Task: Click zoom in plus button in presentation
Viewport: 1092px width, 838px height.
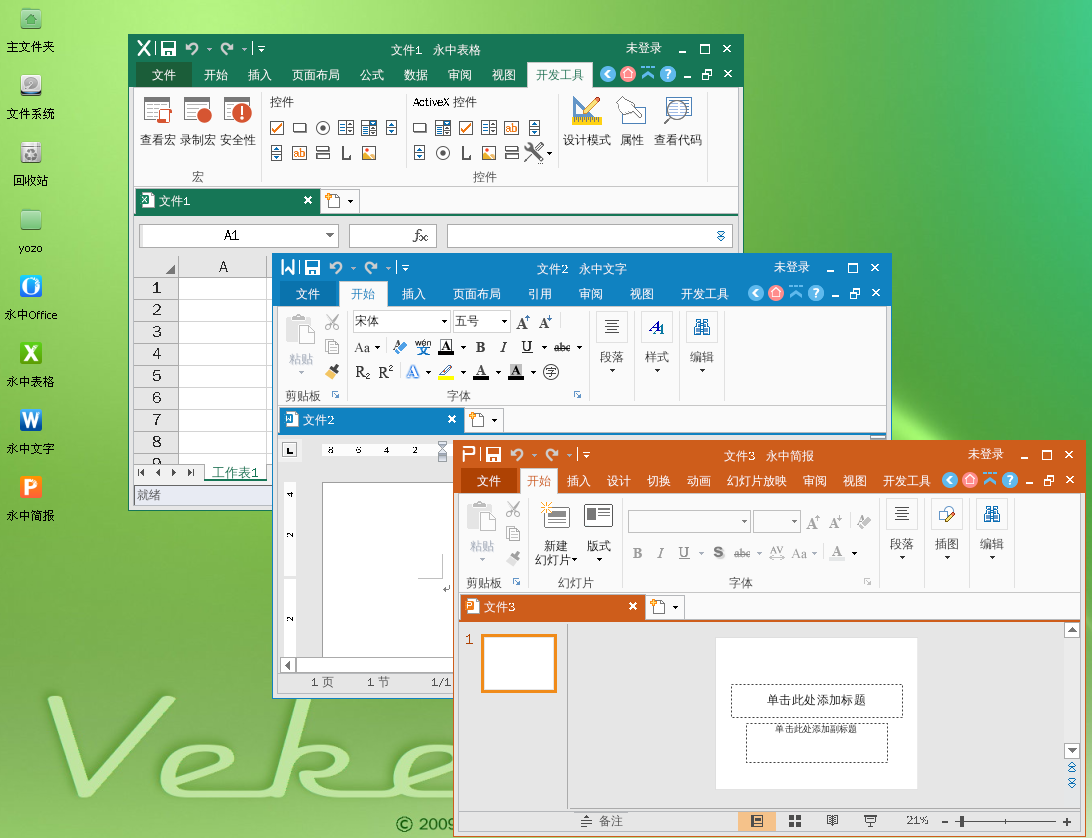Action: pyautogui.click(x=1066, y=822)
